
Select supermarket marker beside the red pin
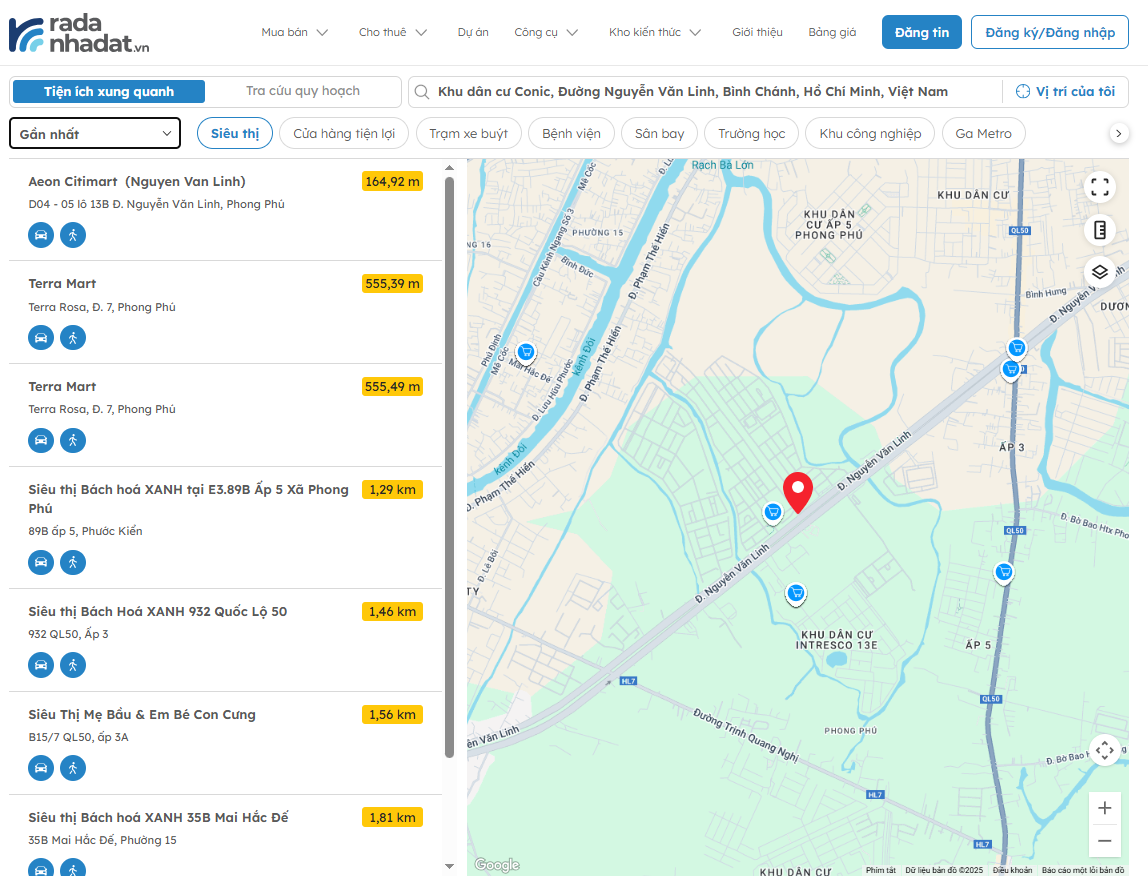[772, 512]
